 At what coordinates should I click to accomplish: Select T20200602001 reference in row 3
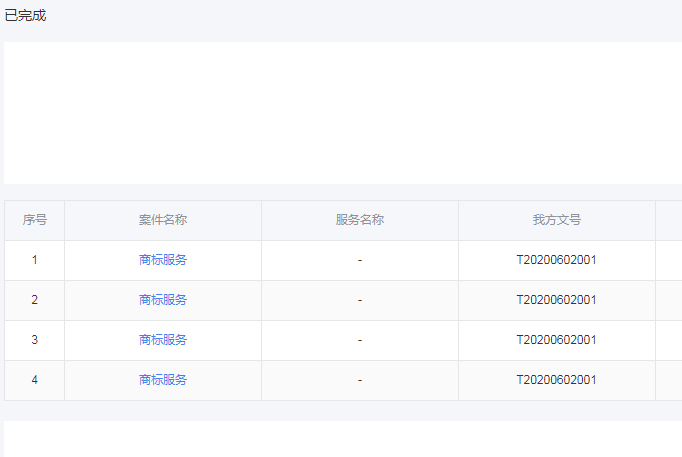click(557, 340)
